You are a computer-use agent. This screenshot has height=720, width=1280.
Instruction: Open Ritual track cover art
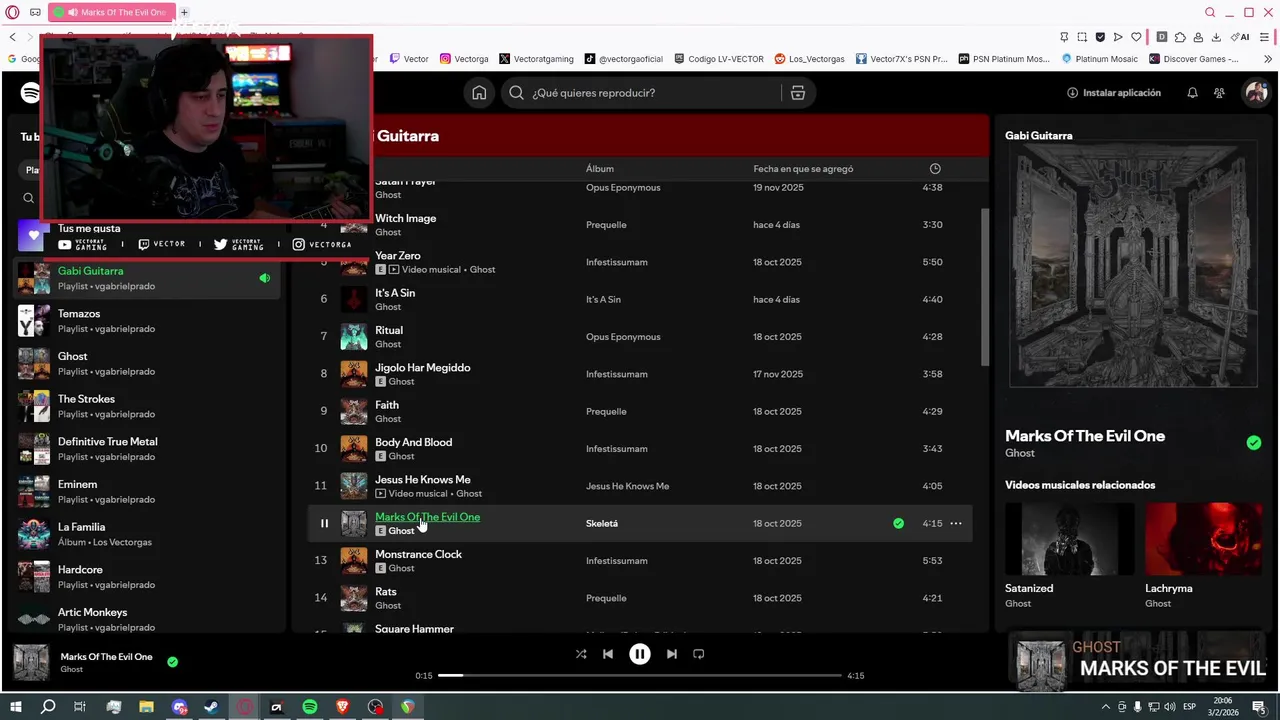[x=354, y=336]
